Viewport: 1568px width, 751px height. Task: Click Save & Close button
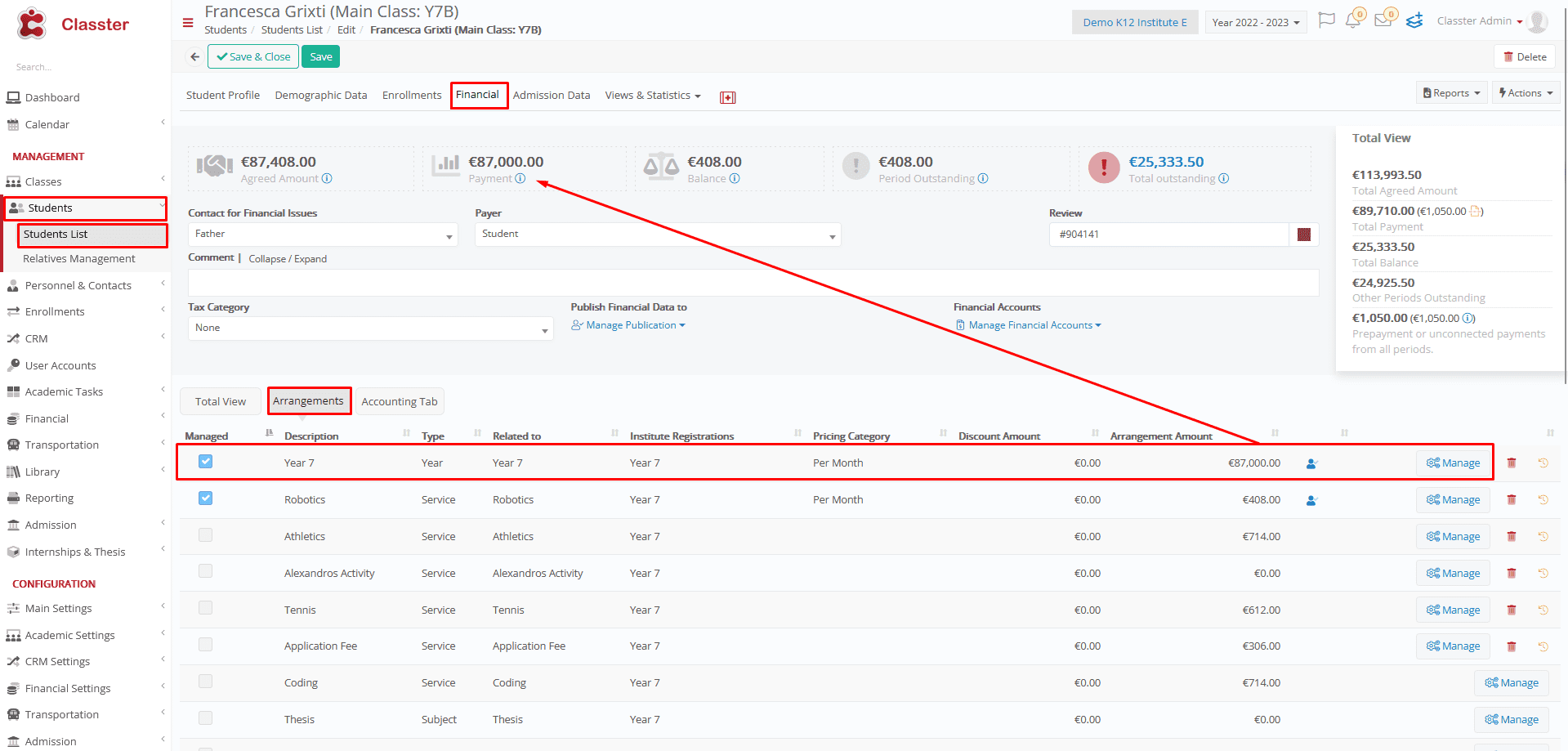[x=253, y=57]
